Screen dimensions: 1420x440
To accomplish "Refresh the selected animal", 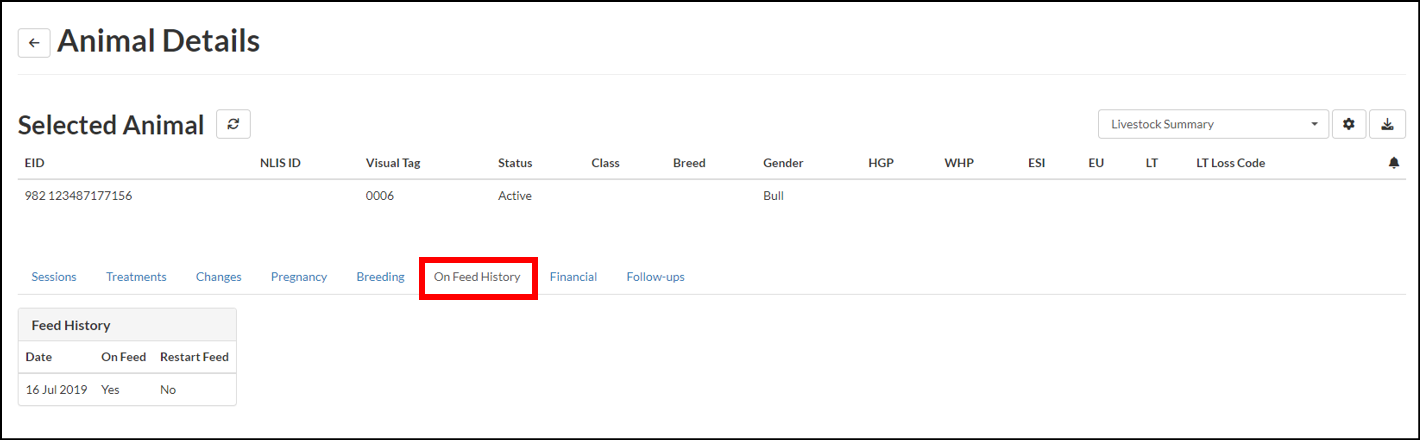I will point(233,124).
